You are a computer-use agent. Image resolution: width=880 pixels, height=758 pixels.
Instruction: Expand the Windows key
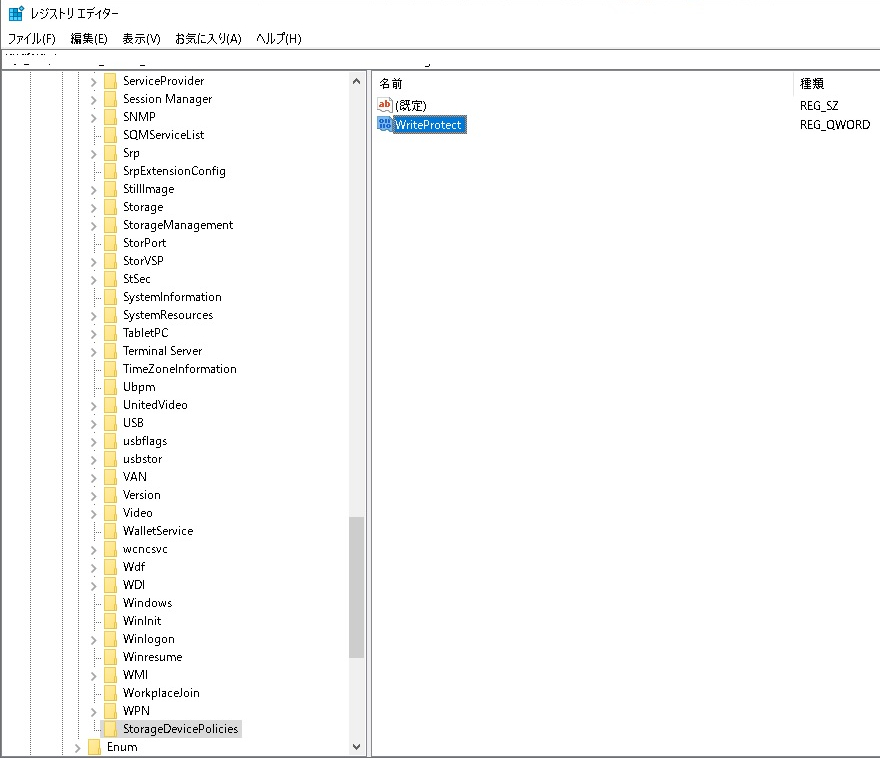94,602
